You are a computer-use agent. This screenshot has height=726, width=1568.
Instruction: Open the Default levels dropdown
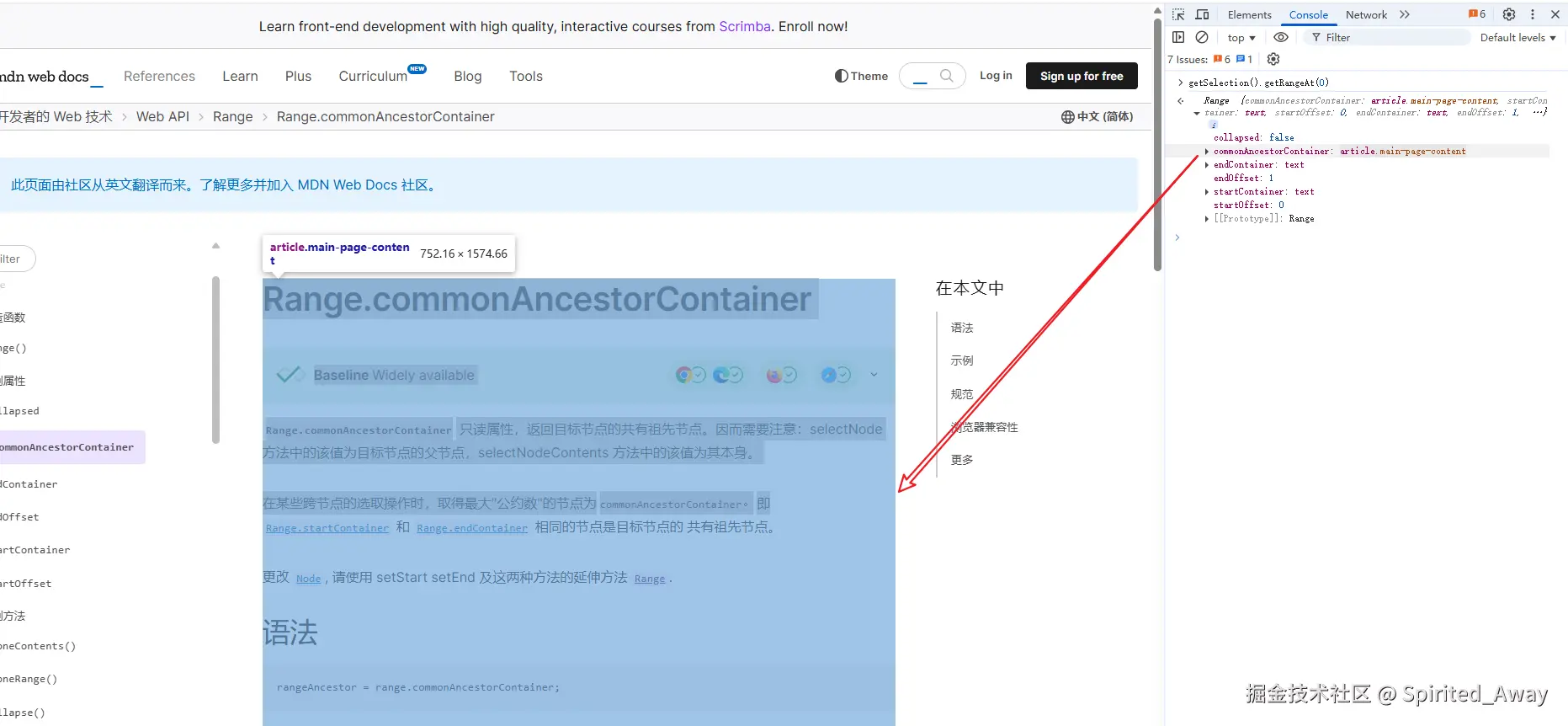click(1518, 37)
